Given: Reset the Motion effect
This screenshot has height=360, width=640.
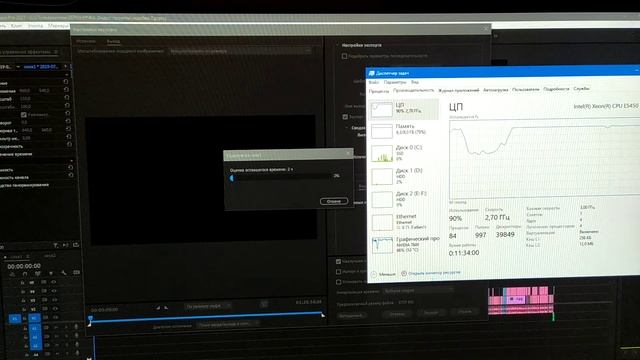Looking at the screenshot, I should click(66, 82).
